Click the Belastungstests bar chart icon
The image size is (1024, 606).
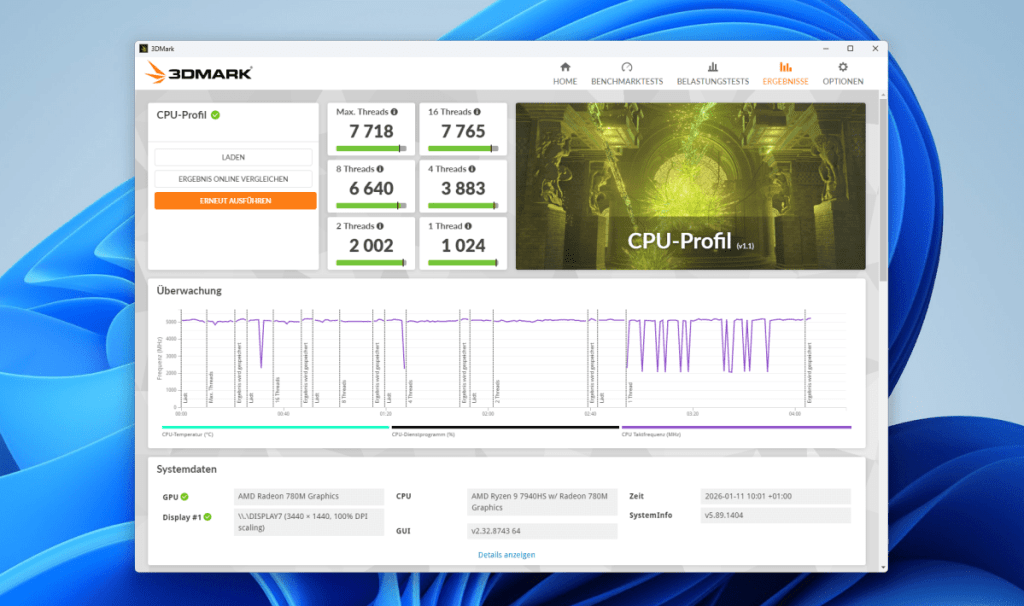point(712,66)
